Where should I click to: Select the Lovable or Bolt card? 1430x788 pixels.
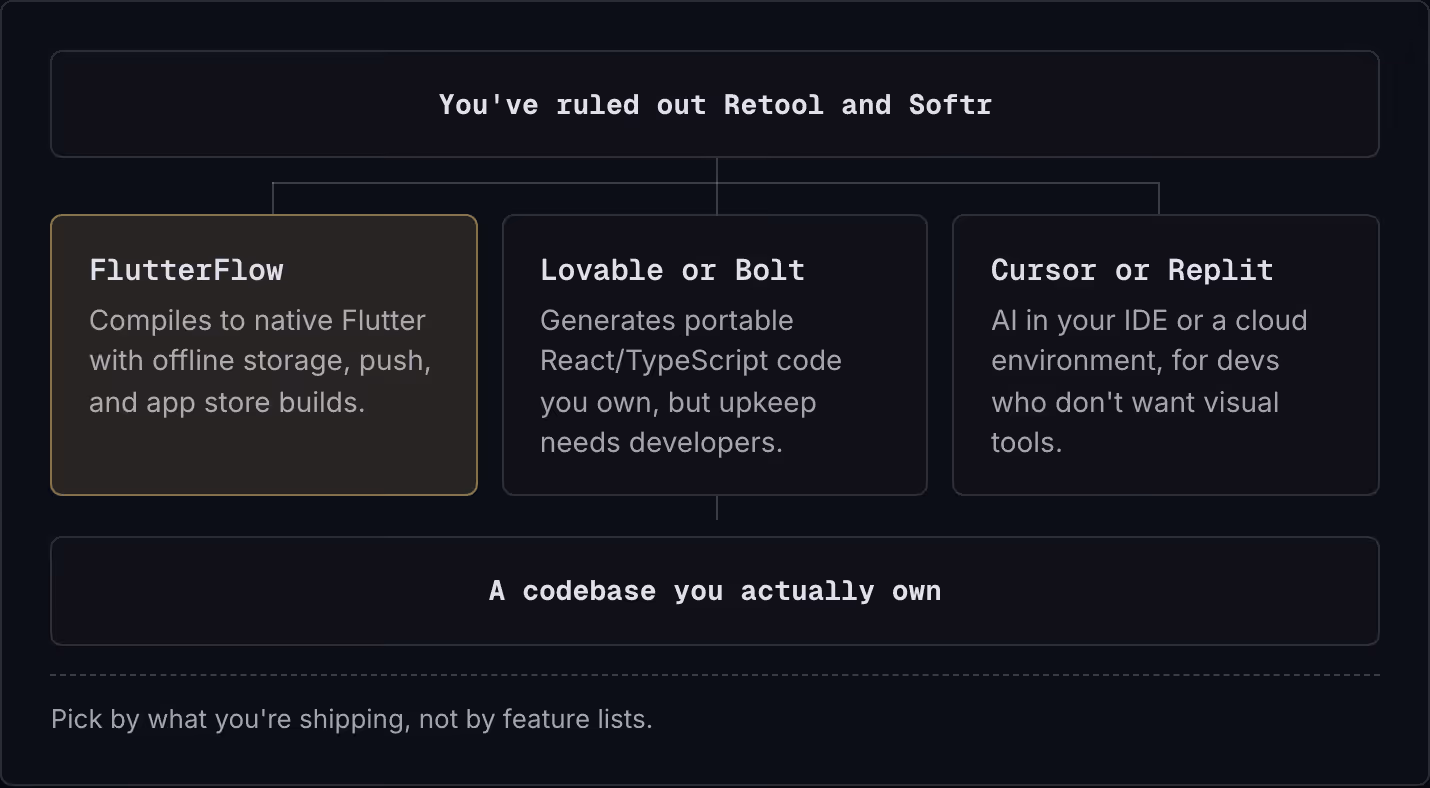pos(715,355)
